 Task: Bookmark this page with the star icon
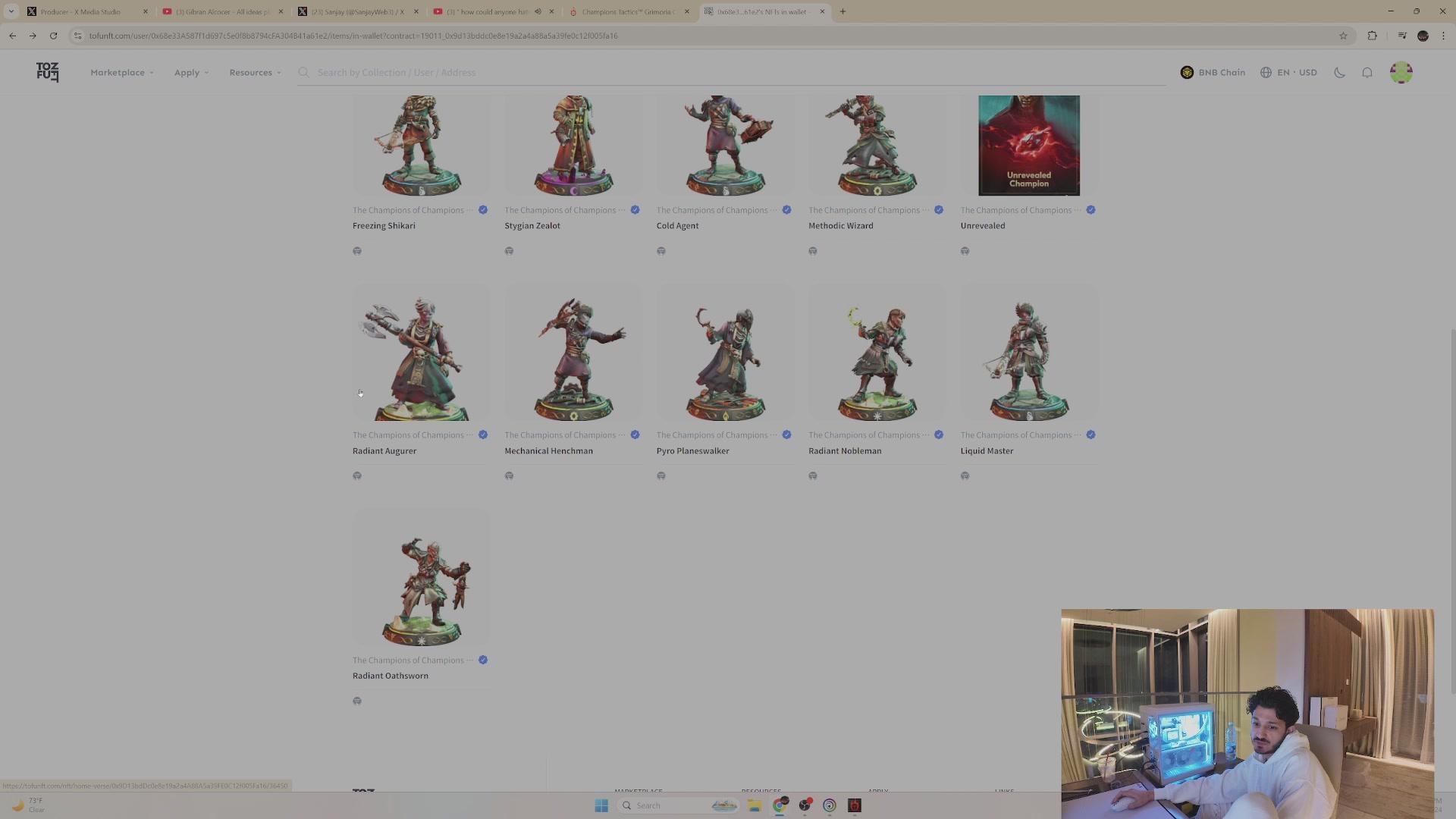[1343, 36]
